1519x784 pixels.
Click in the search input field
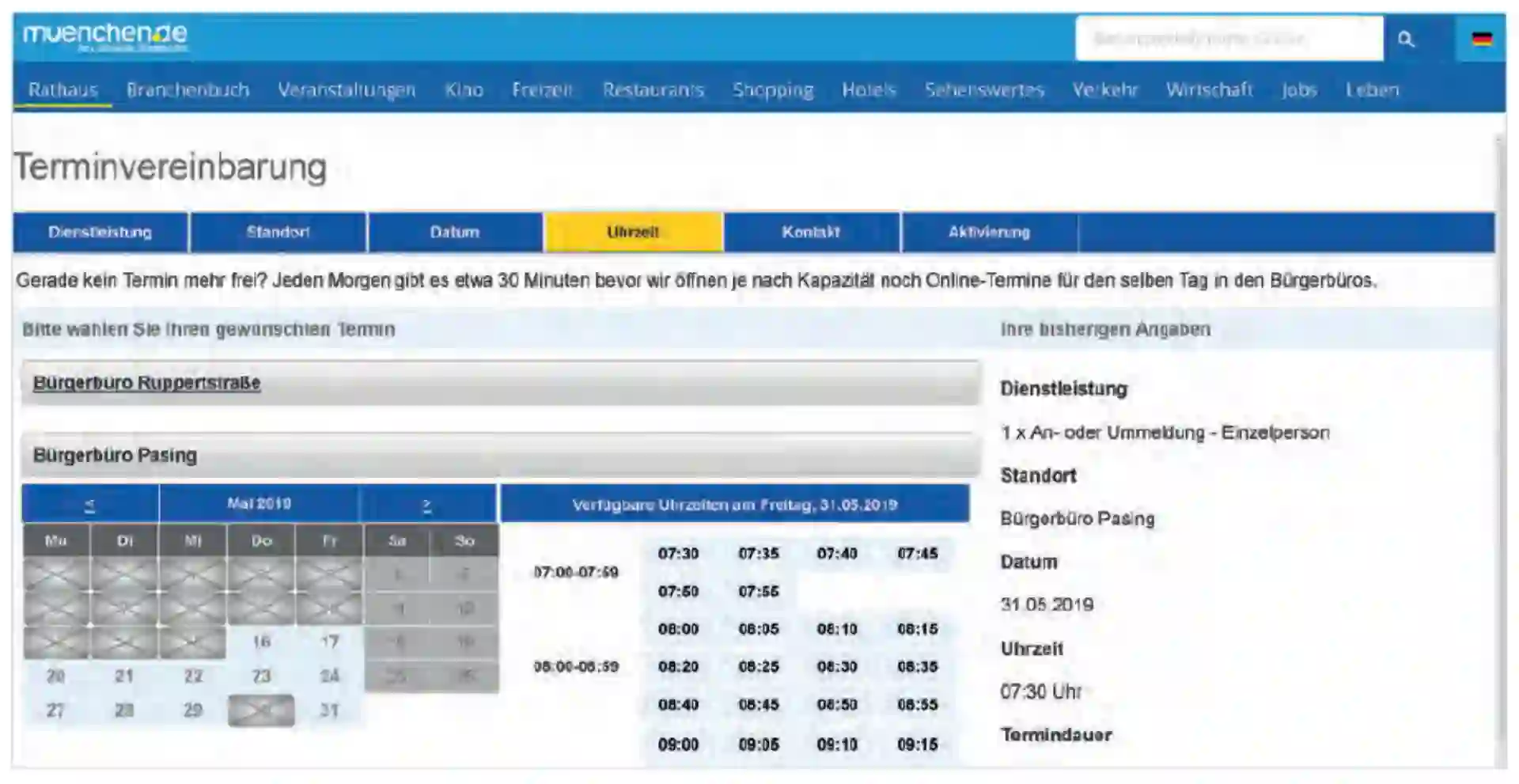click(x=1228, y=39)
